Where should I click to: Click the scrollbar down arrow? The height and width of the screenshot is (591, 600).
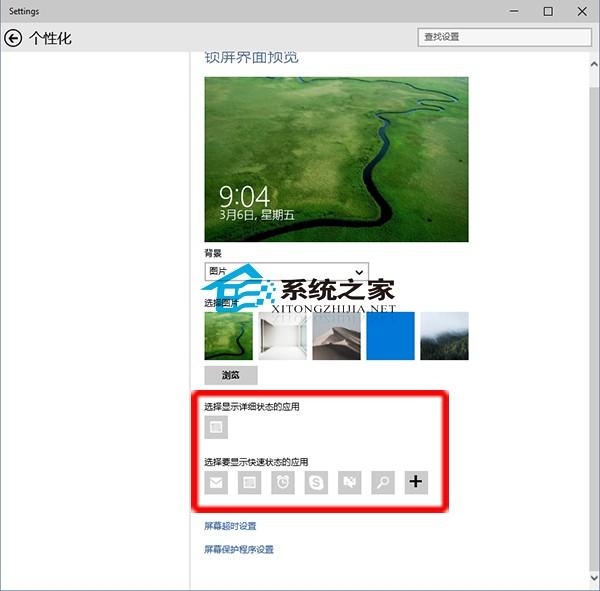(594, 577)
